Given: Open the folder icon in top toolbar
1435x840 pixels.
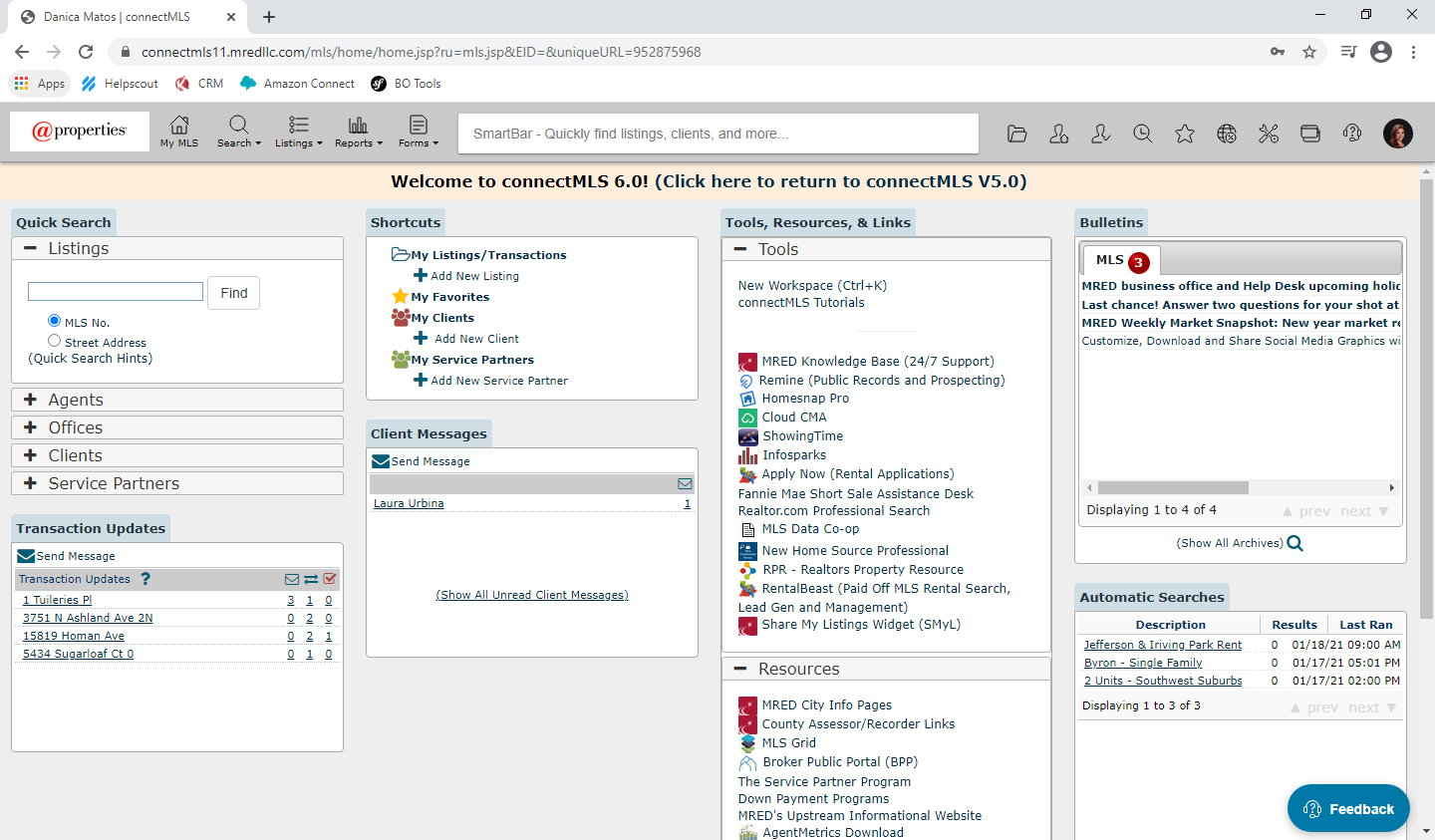Looking at the screenshot, I should (x=1016, y=134).
